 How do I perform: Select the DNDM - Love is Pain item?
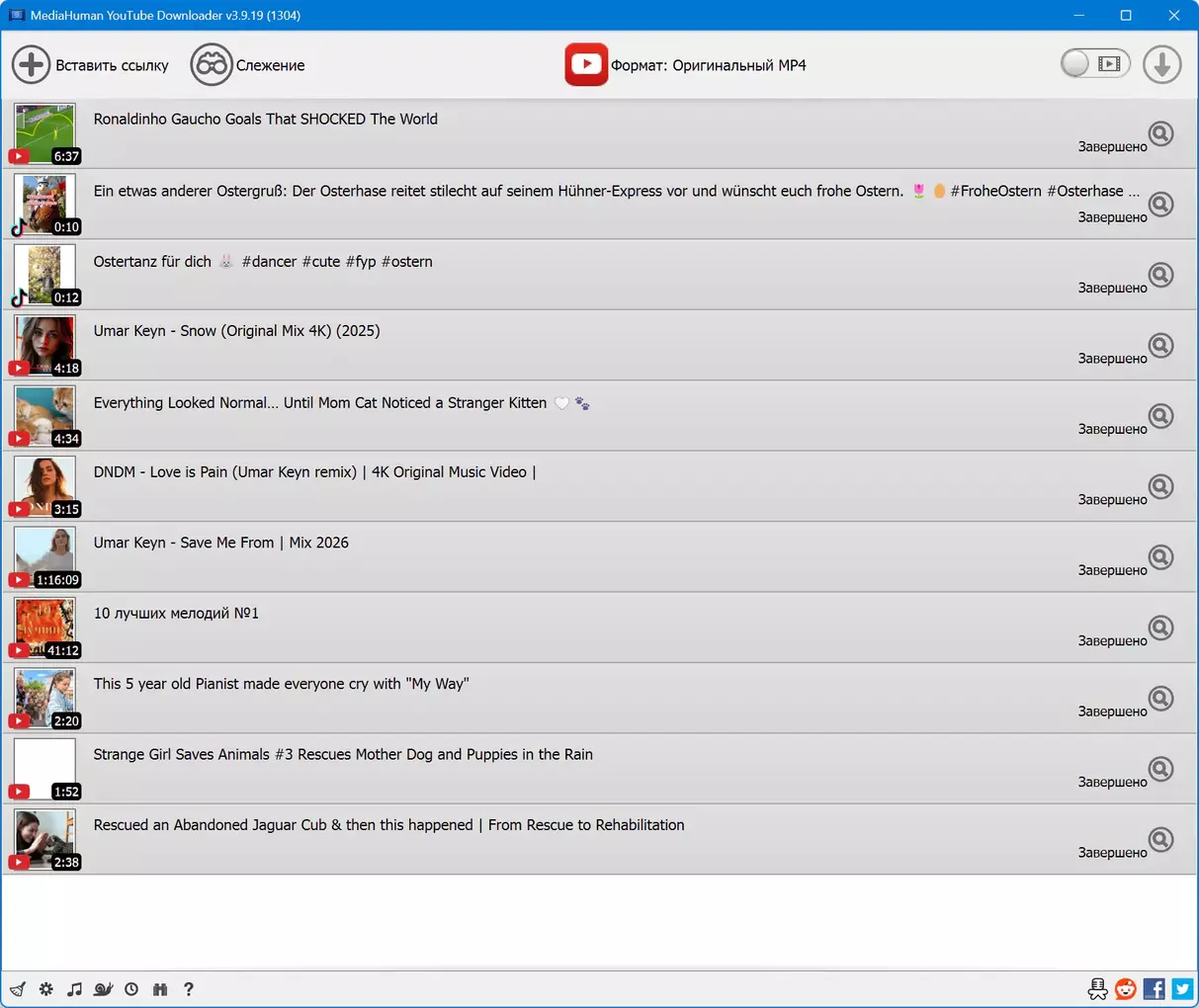click(x=314, y=472)
